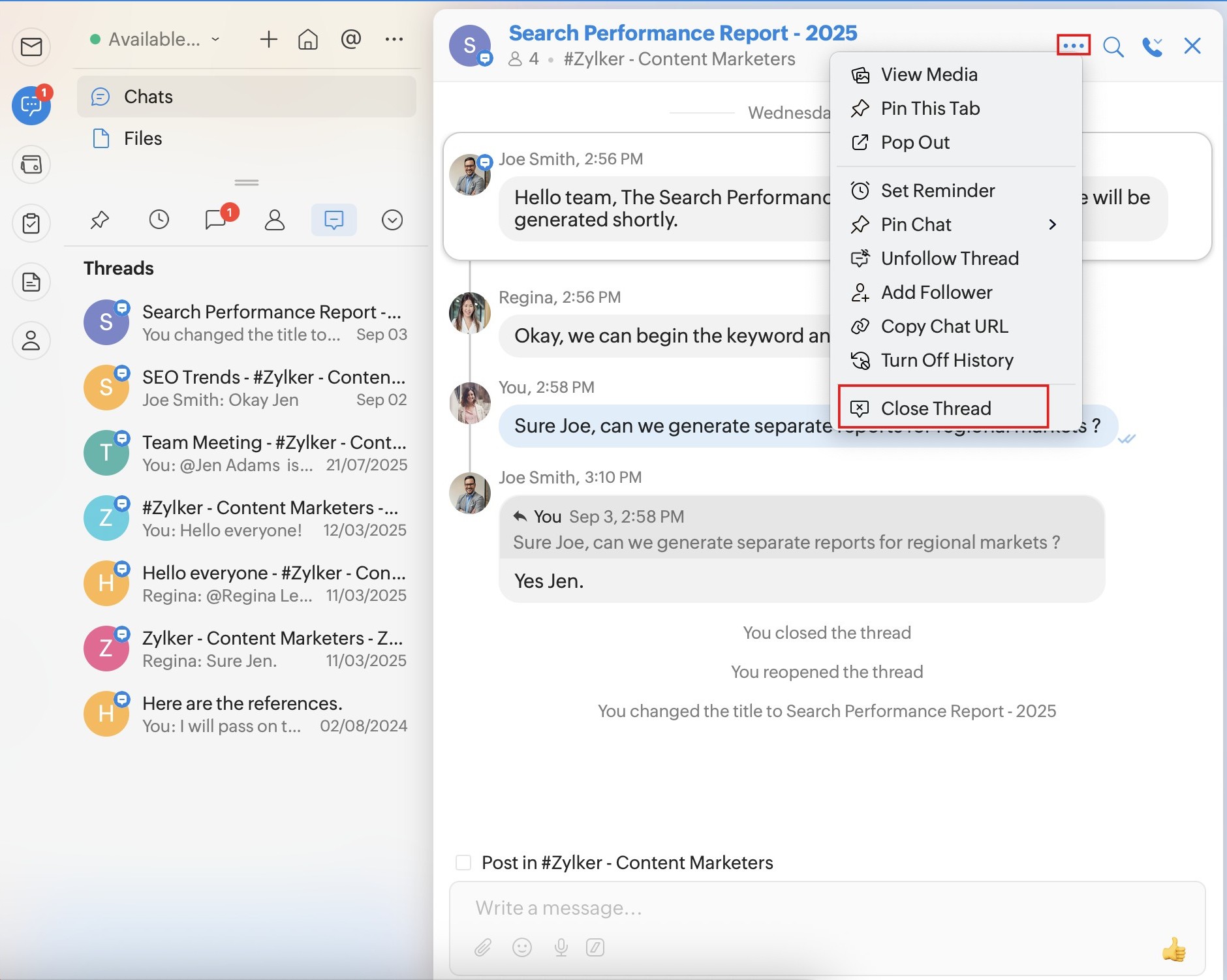Start a call with the phone icon
The image size is (1227, 980).
click(x=1152, y=46)
